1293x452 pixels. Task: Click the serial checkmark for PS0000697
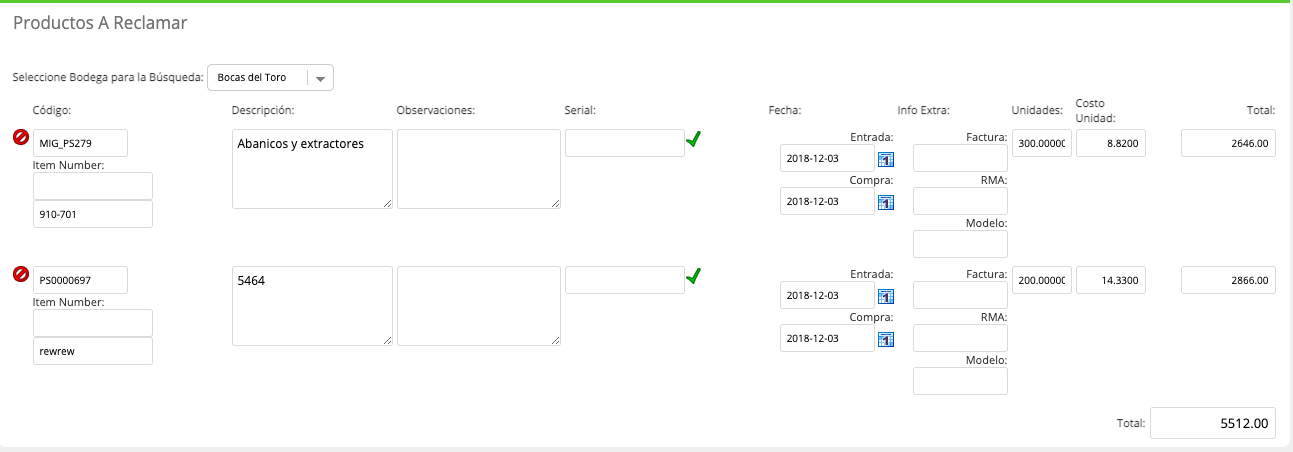point(693,276)
